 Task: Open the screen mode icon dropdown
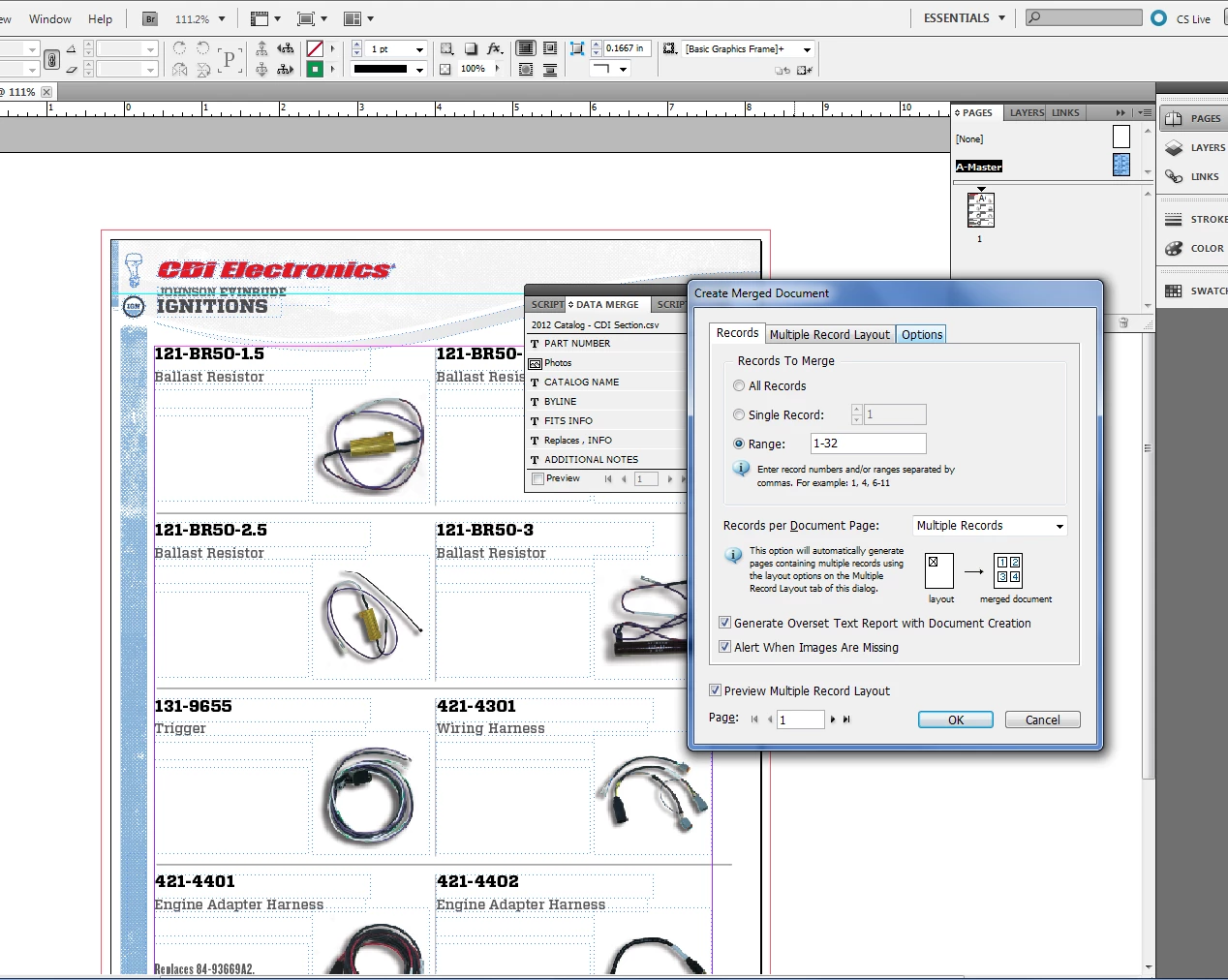click(x=312, y=18)
